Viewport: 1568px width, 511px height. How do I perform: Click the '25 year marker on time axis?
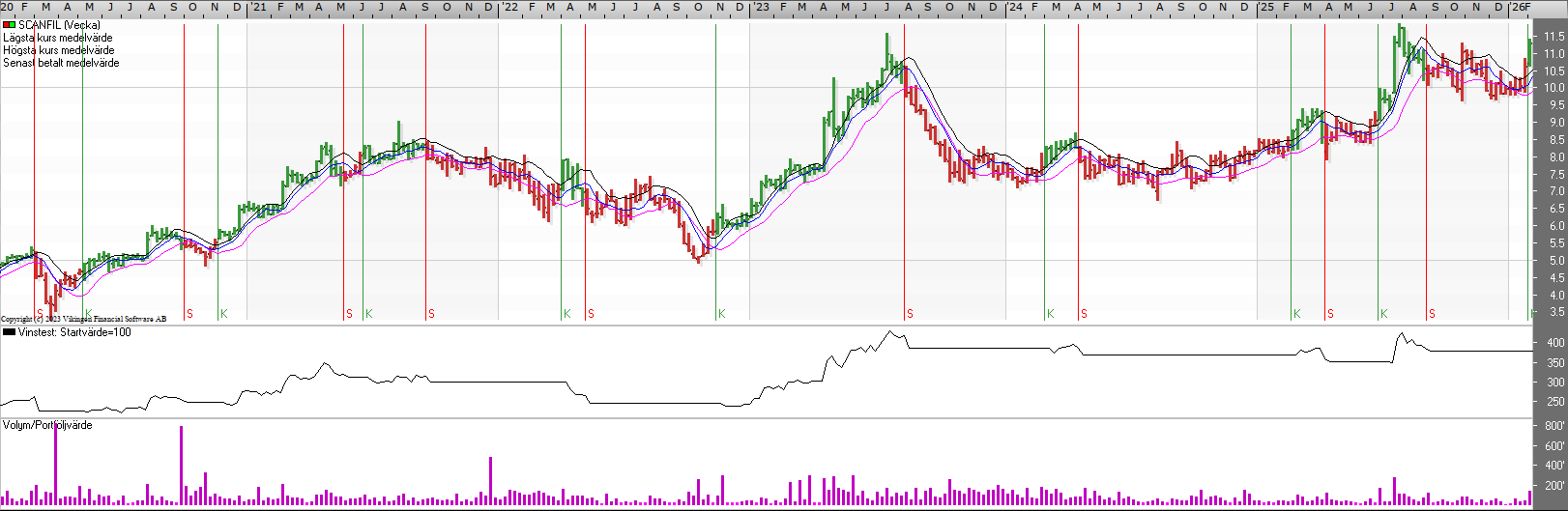[x=1265, y=7]
